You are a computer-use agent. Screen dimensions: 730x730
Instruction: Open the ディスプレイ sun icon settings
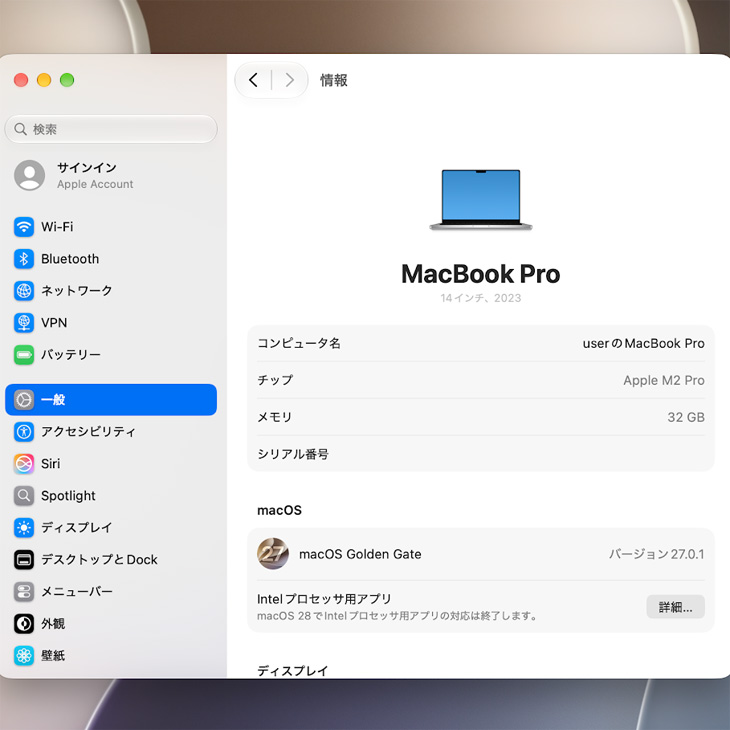[24, 528]
